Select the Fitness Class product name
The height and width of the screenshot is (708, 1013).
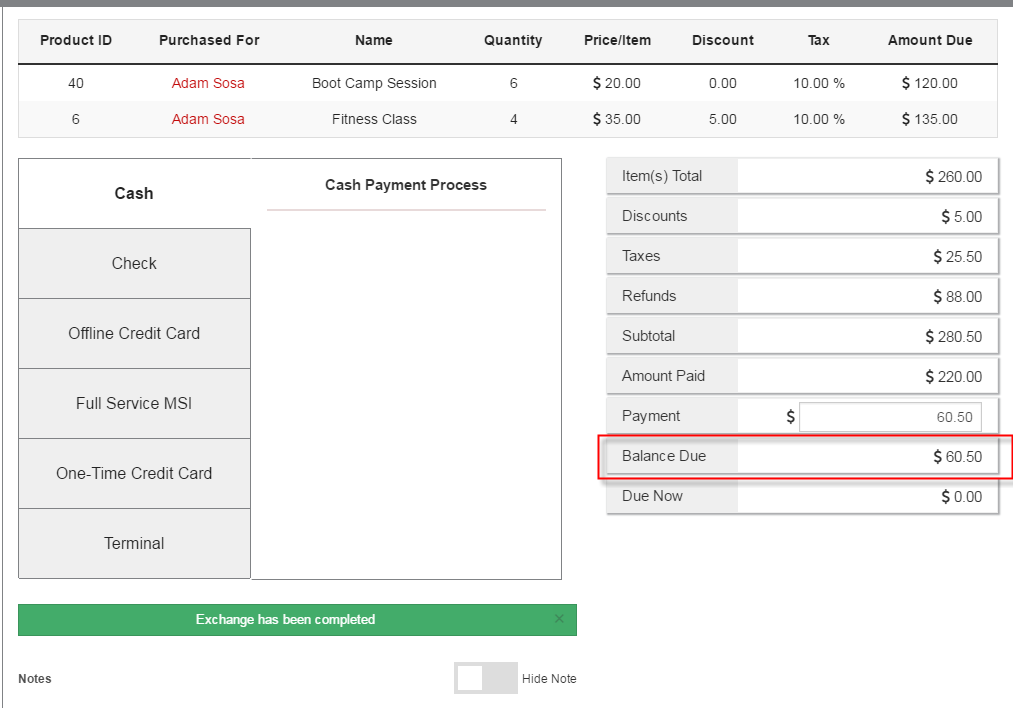coord(374,119)
